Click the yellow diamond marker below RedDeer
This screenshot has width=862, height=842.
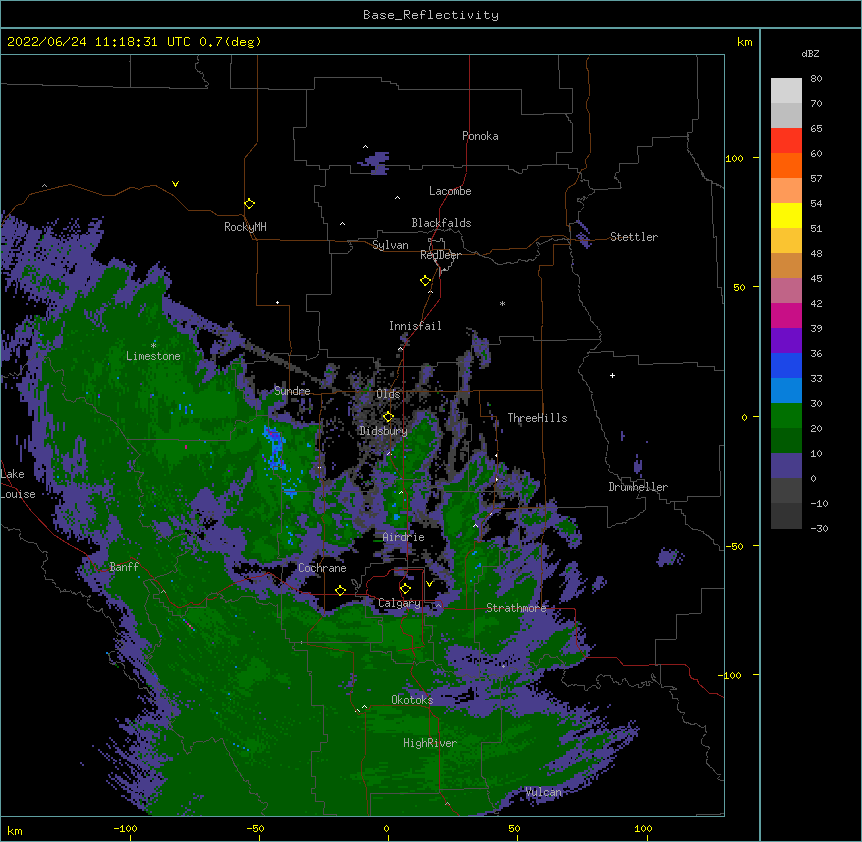point(425,281)
